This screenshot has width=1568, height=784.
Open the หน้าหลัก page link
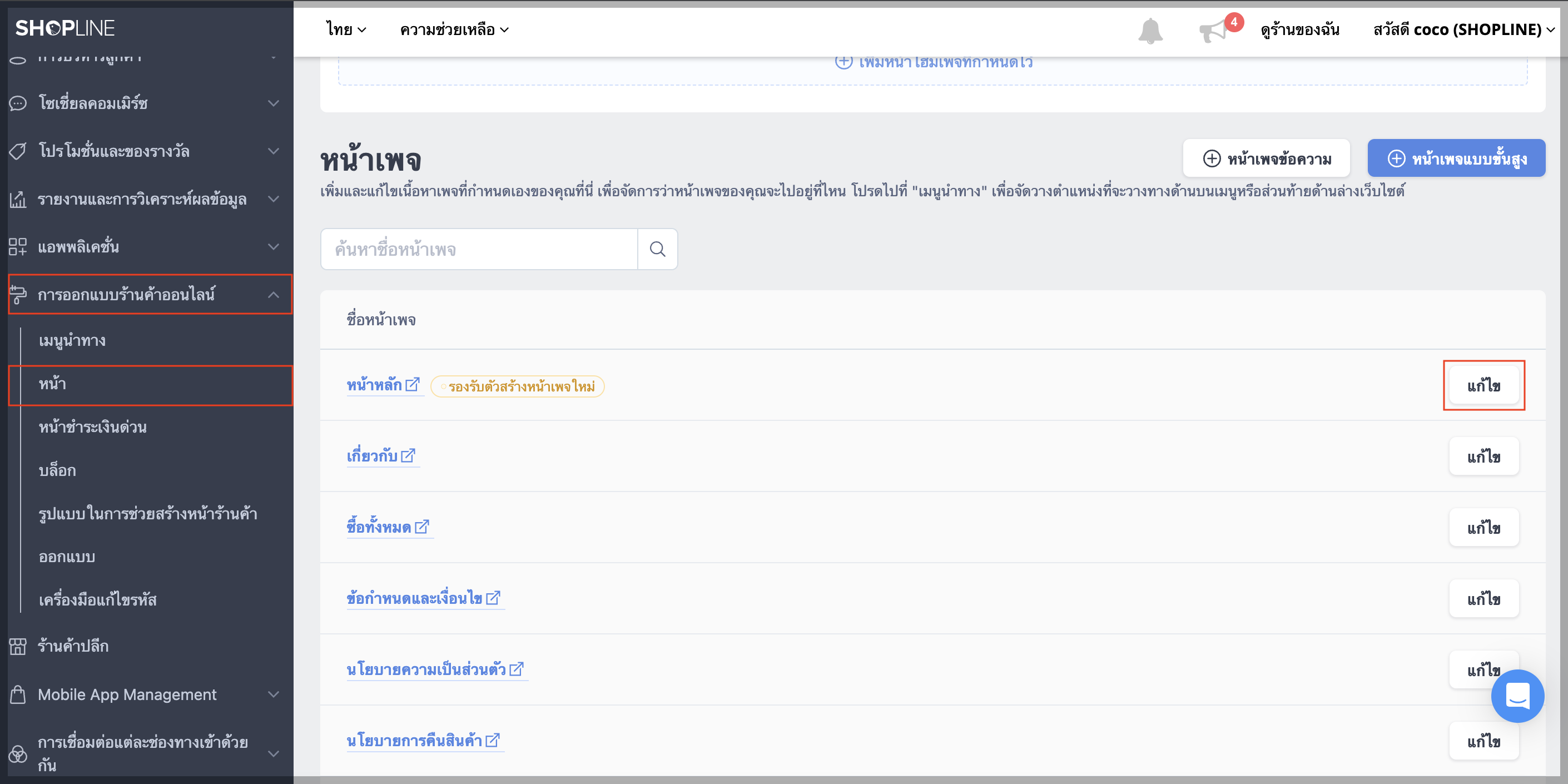pos(374,385)
